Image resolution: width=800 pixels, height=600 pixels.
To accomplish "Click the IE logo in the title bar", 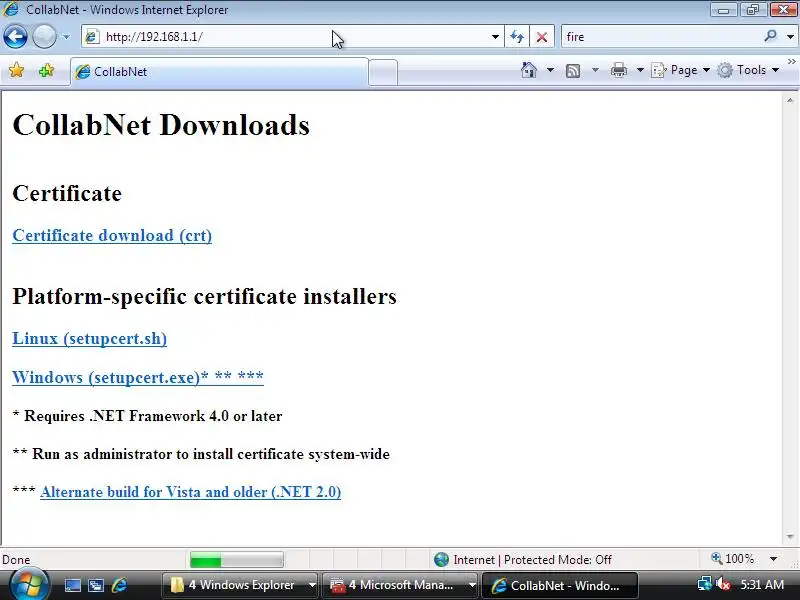I will pyautogui.click(x=11, y=9).
